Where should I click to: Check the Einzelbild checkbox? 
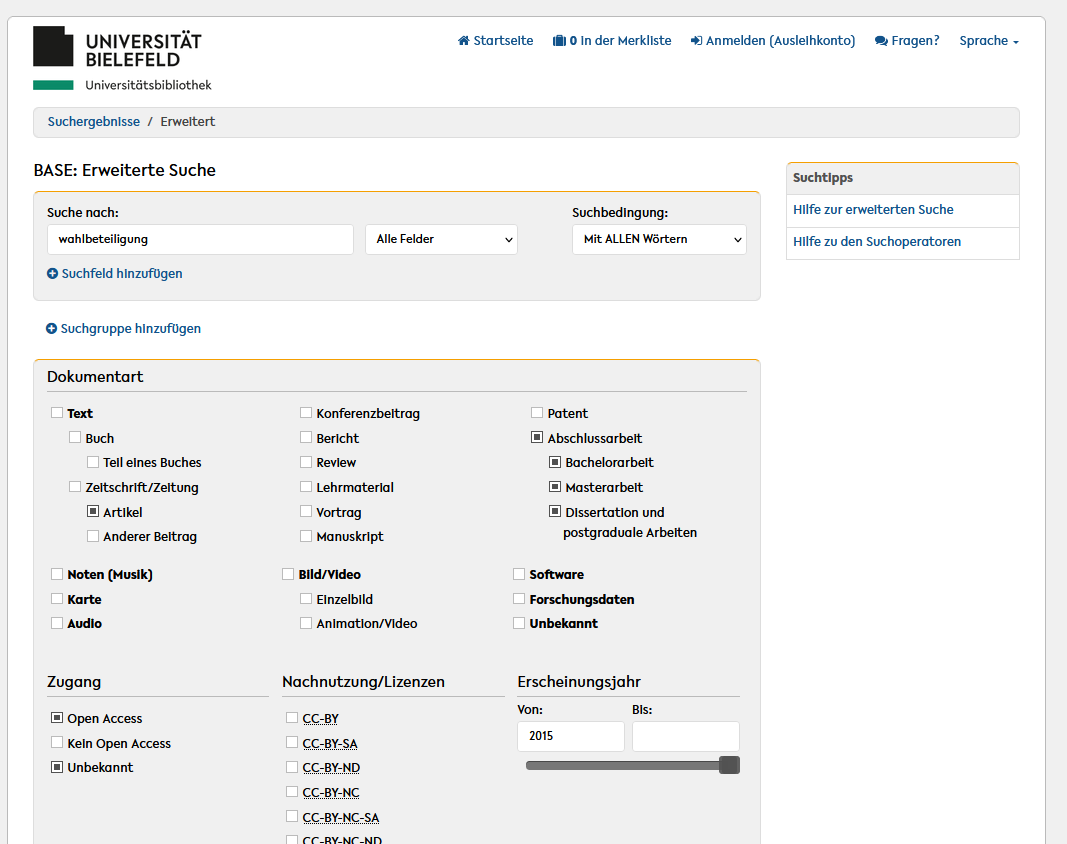pyautogui.click(x=306, y=598)
